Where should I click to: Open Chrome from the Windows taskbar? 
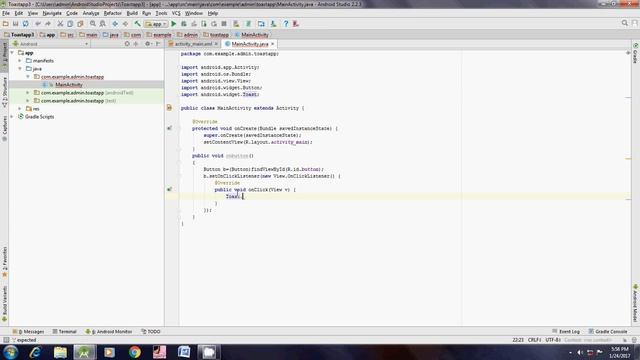[x=134, y=352]
